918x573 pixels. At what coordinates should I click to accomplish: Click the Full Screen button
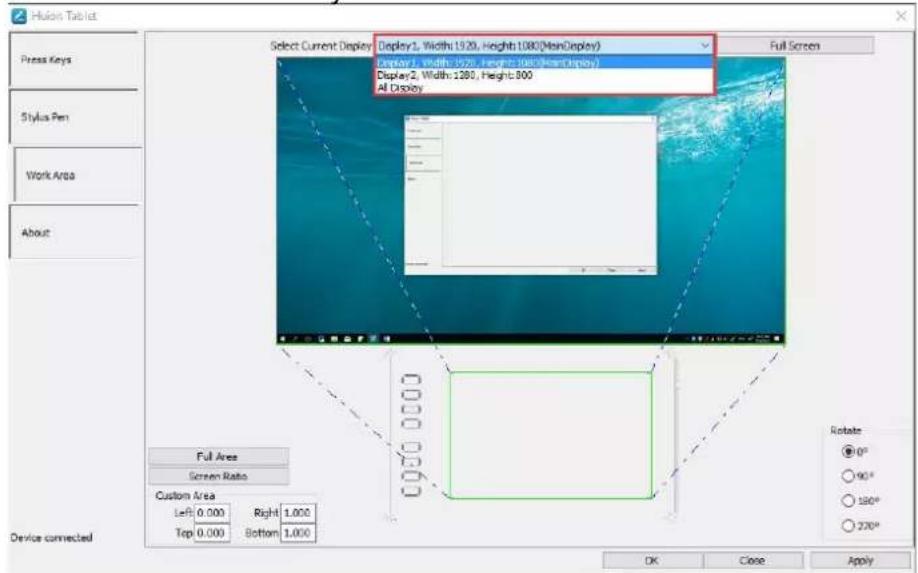point(794,46)
